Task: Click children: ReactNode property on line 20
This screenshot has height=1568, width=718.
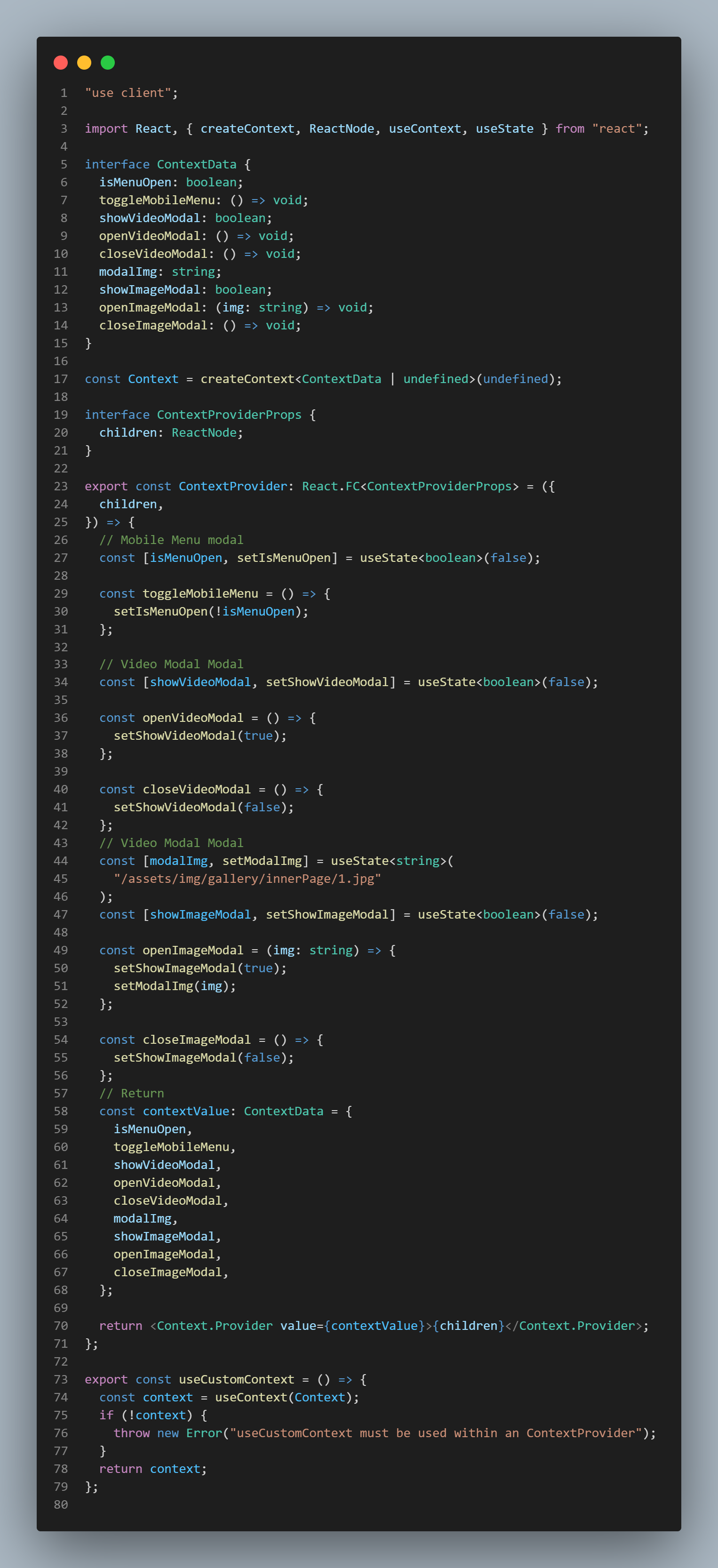Action: 171,433
